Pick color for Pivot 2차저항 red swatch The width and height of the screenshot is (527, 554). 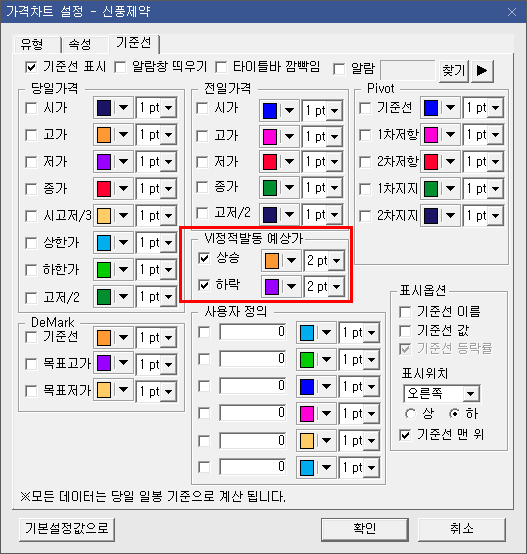click(x=431, y=162)
